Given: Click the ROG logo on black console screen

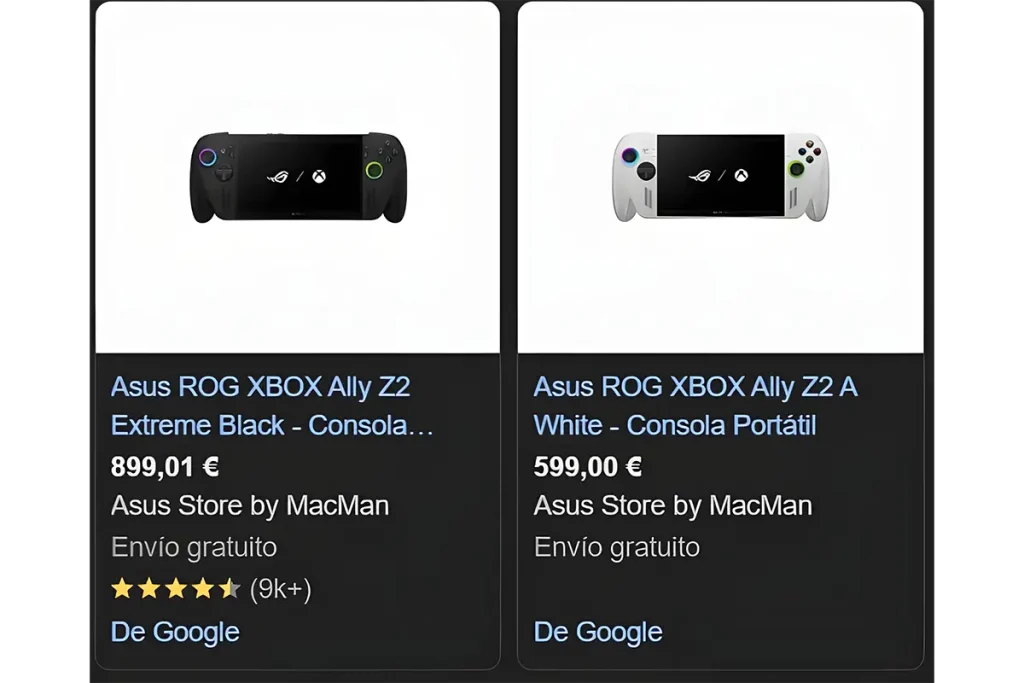Looking at the screenshot, I should pyautogui.click(x=278, y=176).
